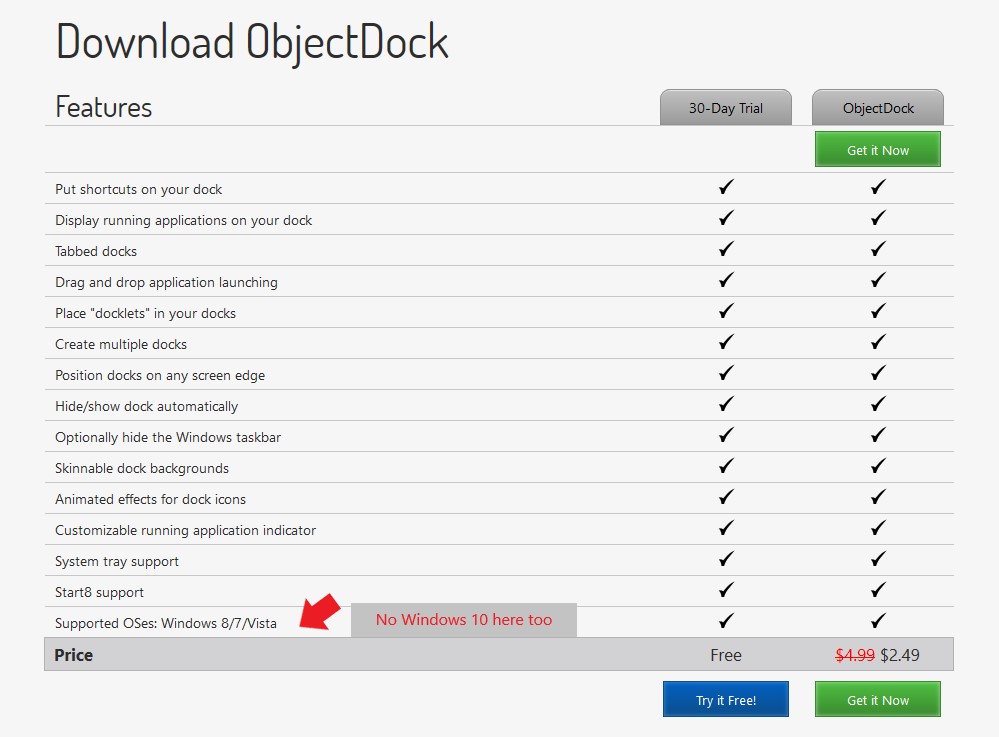This screenshot has width=999, height=737.
Task: Click the Free price in trial column
Action: pos(726,655)
